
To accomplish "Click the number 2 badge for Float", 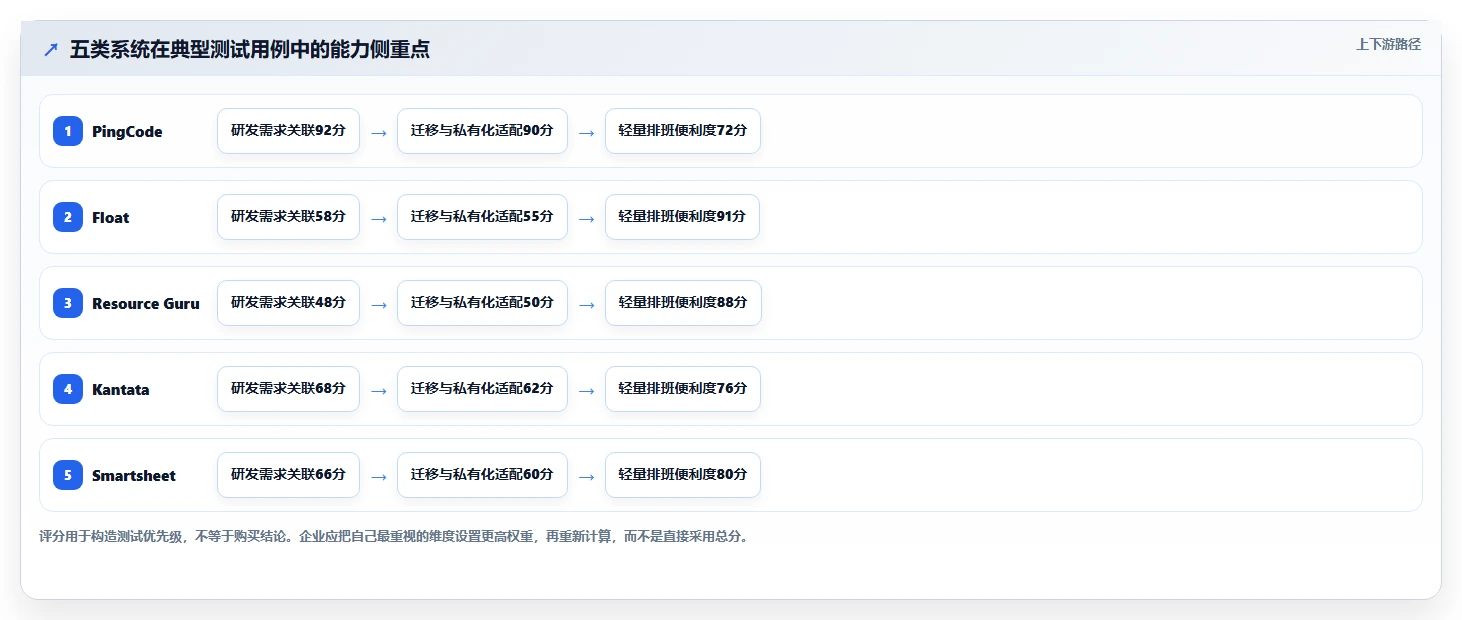I will [x=68, y=217].
